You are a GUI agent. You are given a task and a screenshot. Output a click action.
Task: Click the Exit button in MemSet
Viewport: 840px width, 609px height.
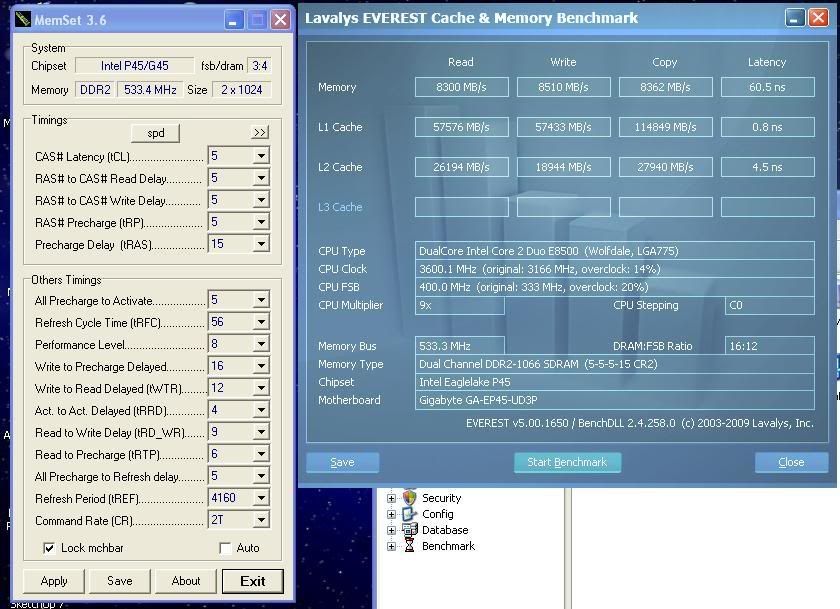coord(252,581)
